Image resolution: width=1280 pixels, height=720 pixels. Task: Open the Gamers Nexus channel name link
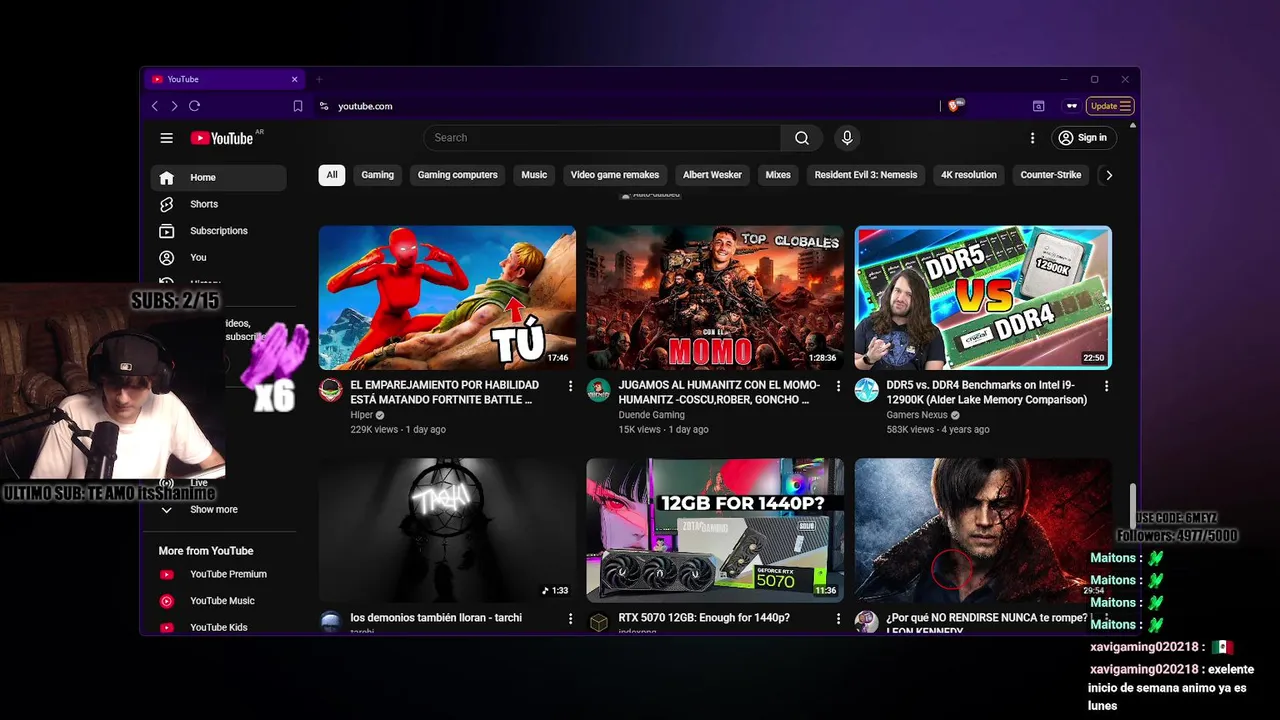click(x=916, y=415)
